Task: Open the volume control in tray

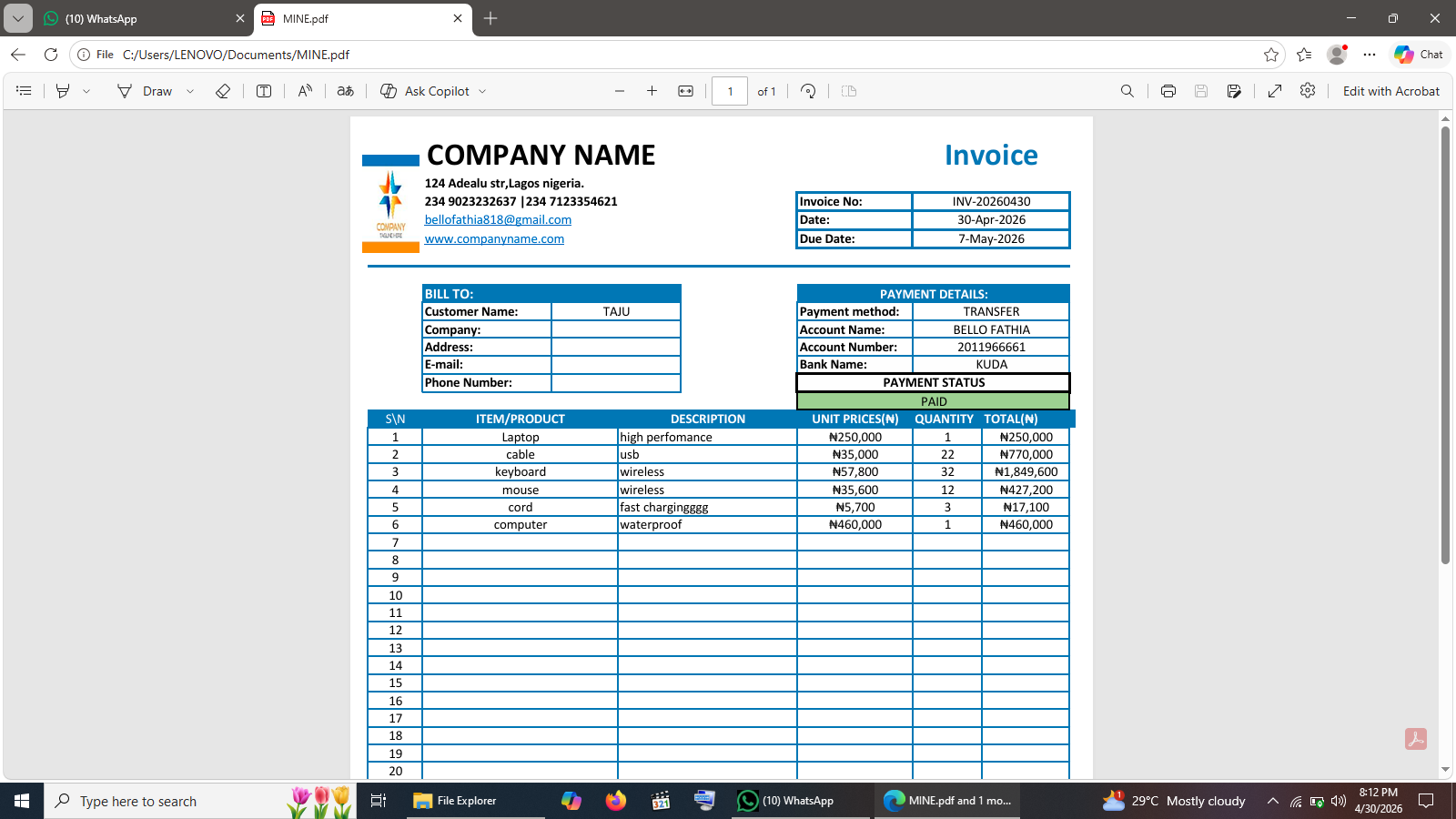Action: tap(1339, 801)
